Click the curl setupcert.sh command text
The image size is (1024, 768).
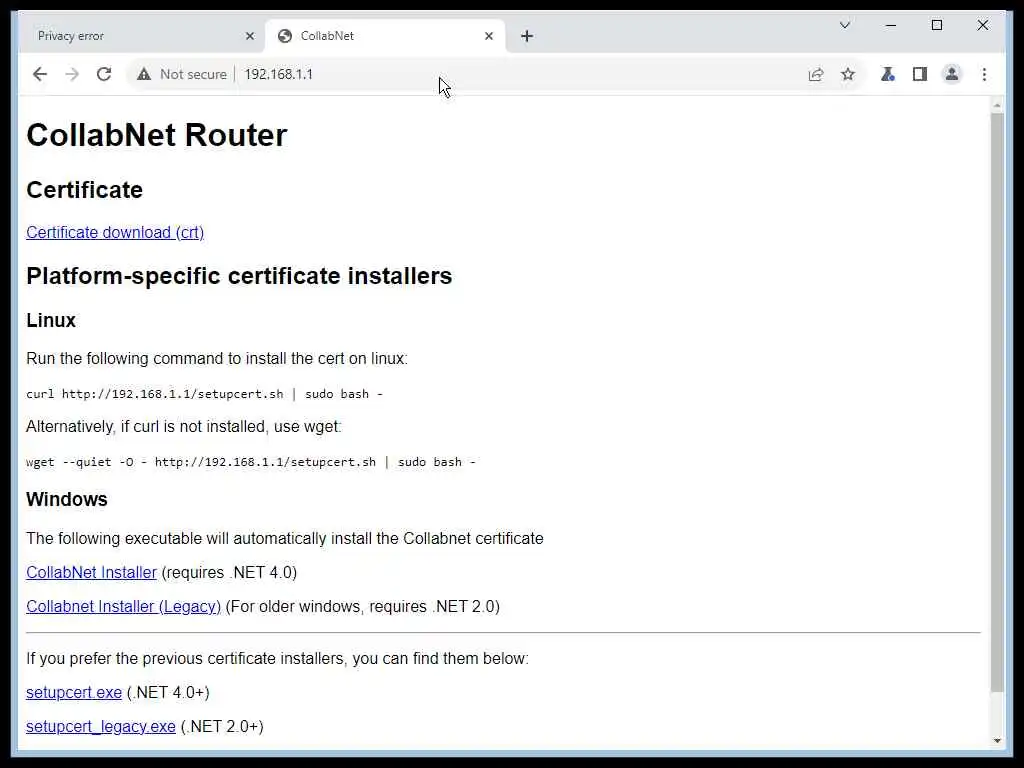[204, 394]
